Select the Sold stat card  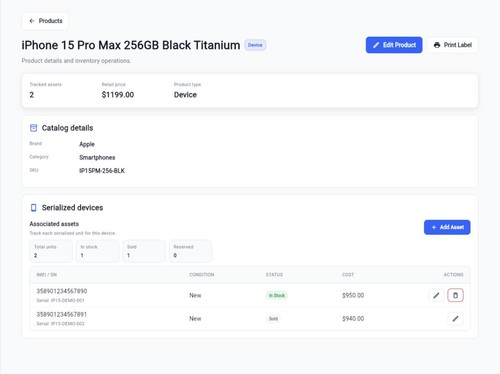pyautogui.click(x=144, y=251)
